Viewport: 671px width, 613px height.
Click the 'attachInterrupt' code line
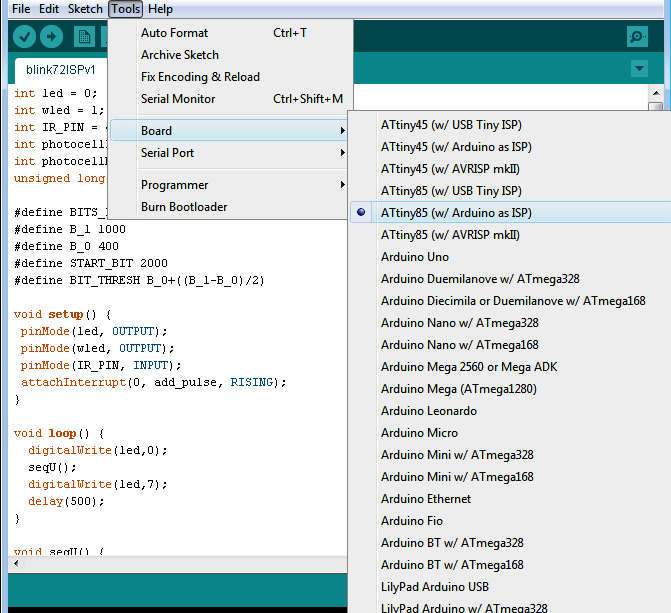[x=154, y=382]
